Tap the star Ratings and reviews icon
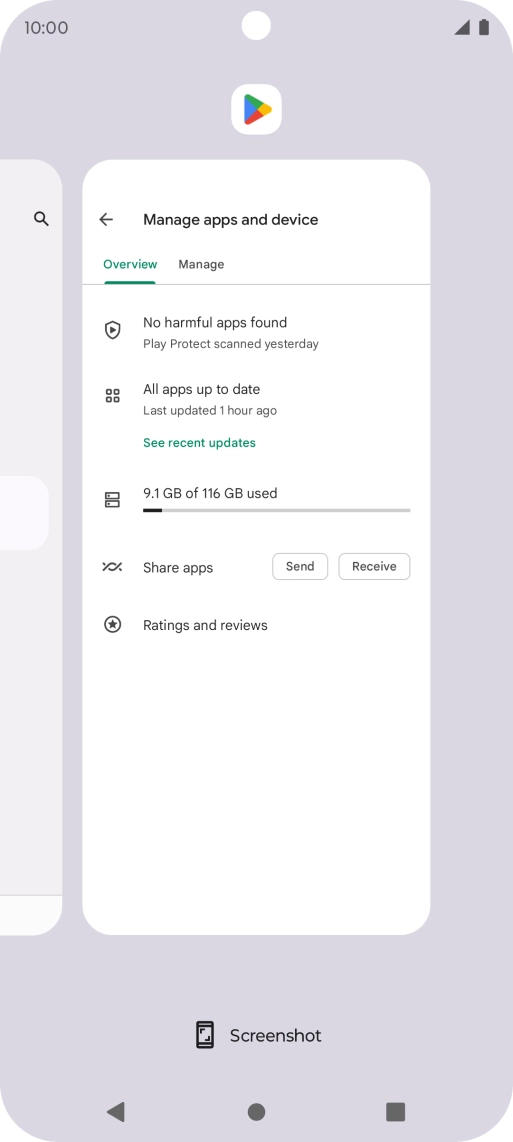 coord(112,625)
